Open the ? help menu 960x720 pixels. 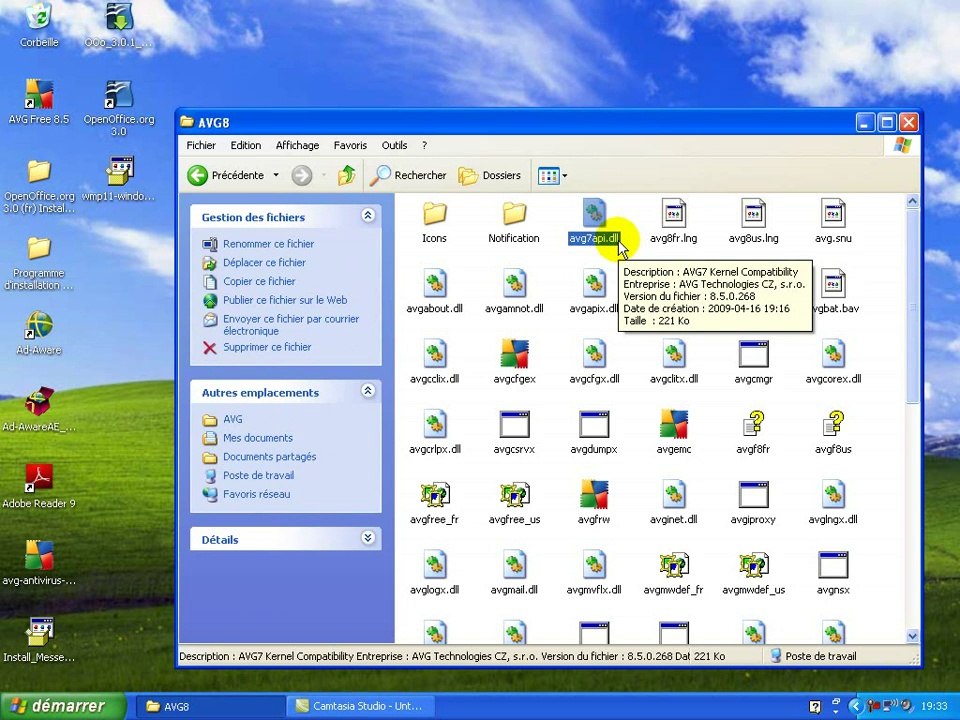(424, 145)
